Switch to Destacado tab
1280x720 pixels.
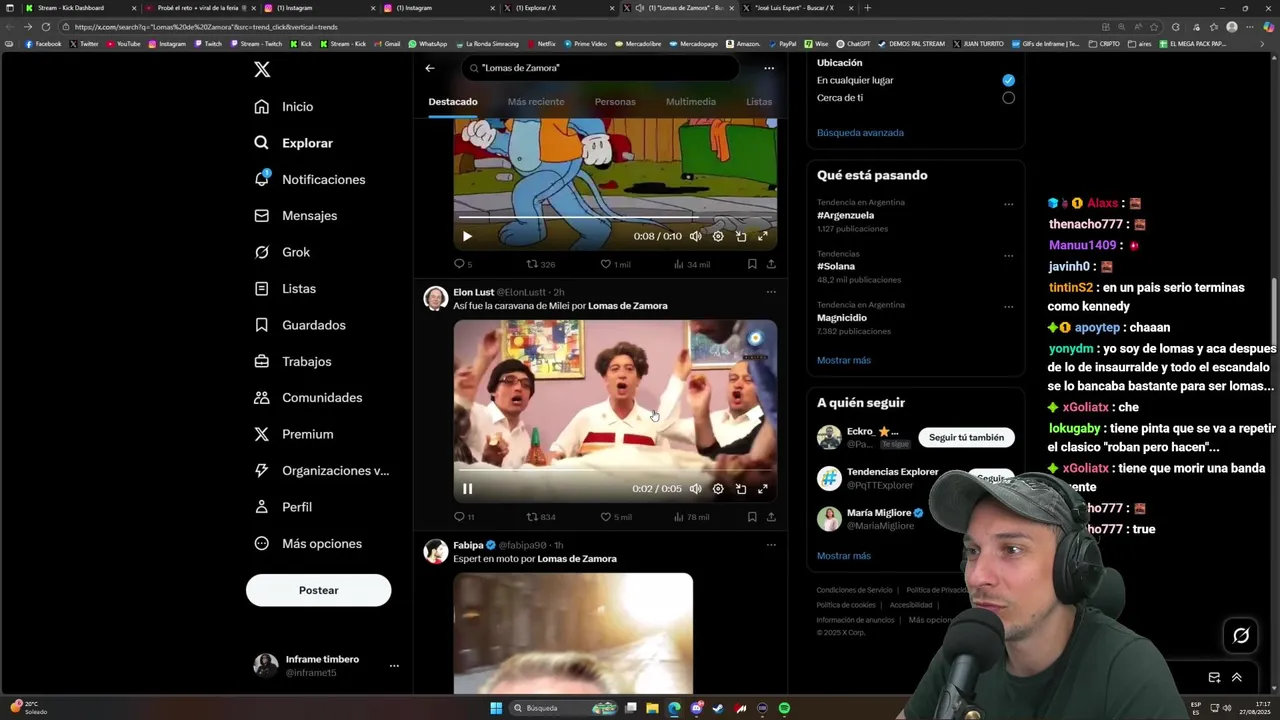453,102
